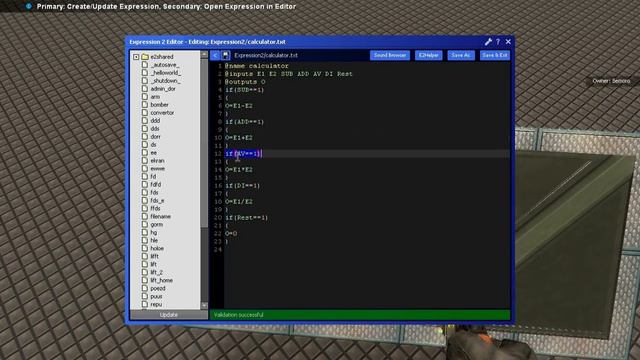Open the filename file
Screen dimensions: 640x360
[160, 216]
